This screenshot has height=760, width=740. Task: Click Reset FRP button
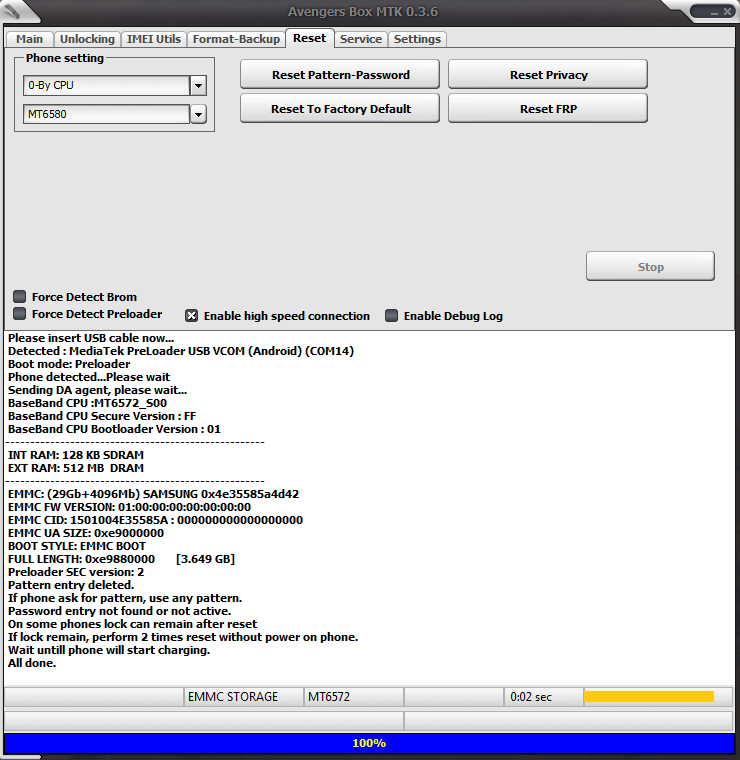pyautogui.click(x=548, y=109)
